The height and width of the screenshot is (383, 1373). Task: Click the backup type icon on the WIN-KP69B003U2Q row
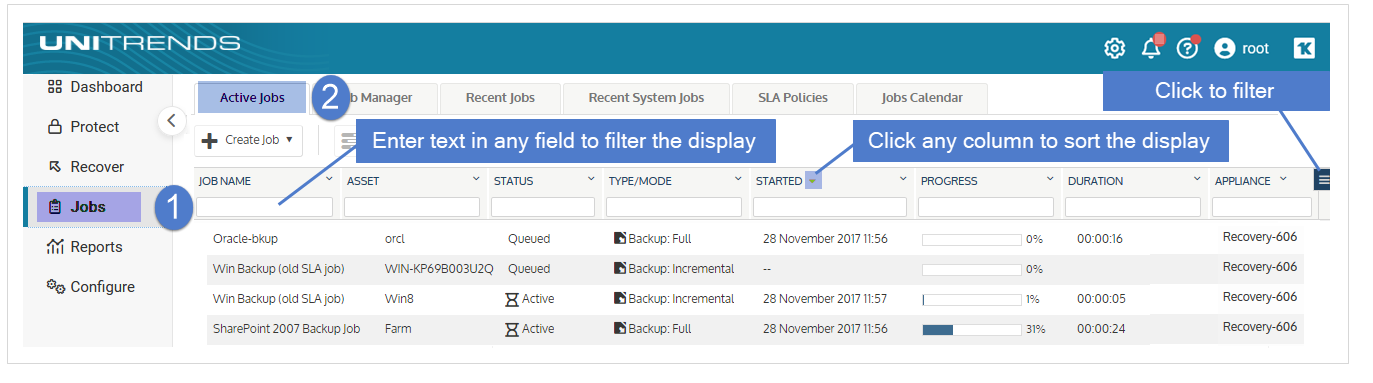click(619, 269)
